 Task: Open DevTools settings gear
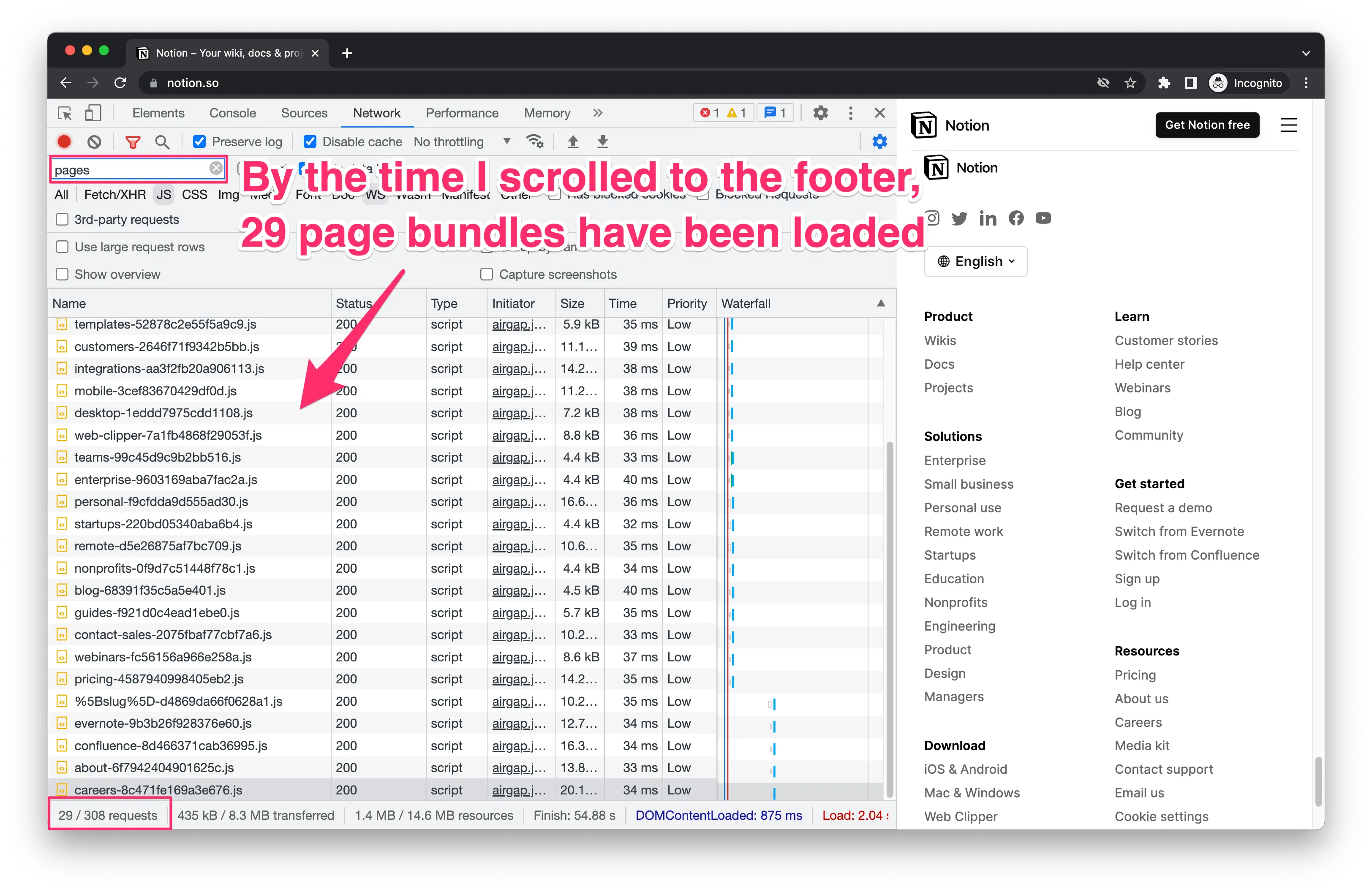pyautogui.click(x=820, y=113)
